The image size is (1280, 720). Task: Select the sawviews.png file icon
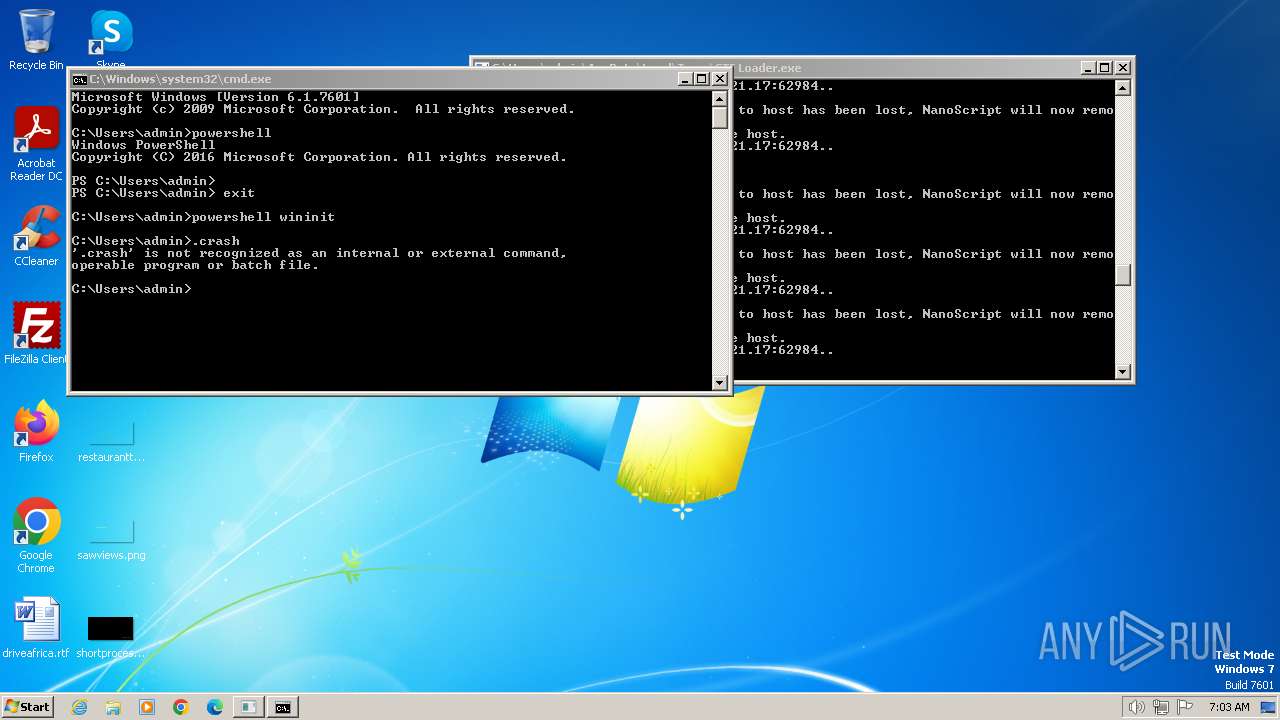[111, 538]
